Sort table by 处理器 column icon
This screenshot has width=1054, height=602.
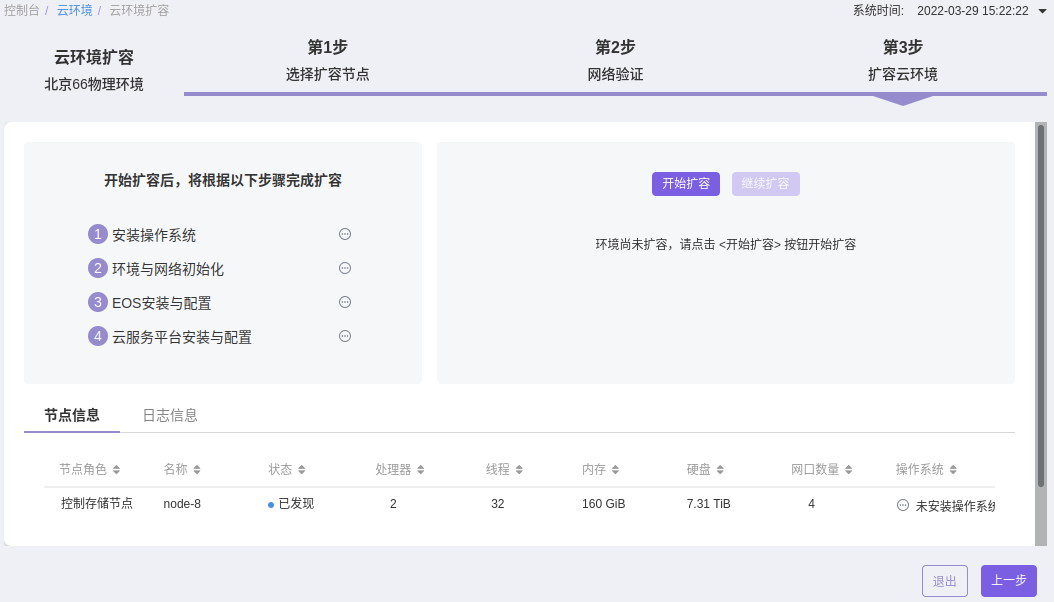coord(421,470)
